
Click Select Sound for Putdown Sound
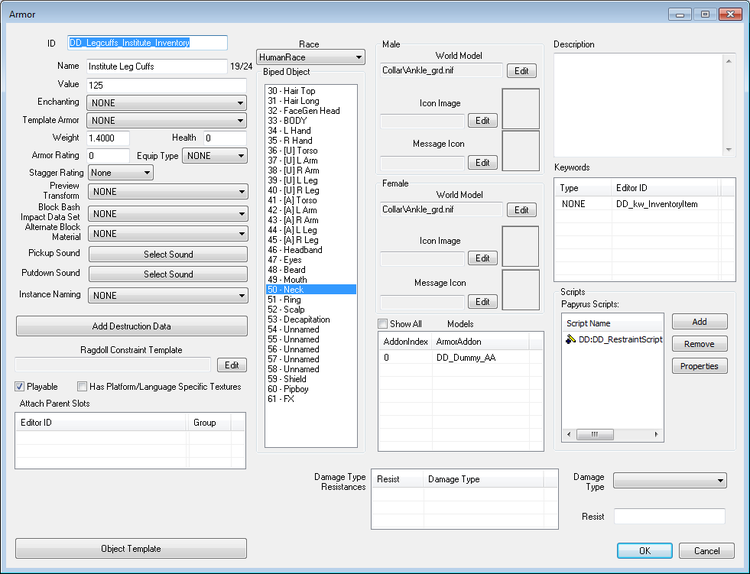pos(168,274)
